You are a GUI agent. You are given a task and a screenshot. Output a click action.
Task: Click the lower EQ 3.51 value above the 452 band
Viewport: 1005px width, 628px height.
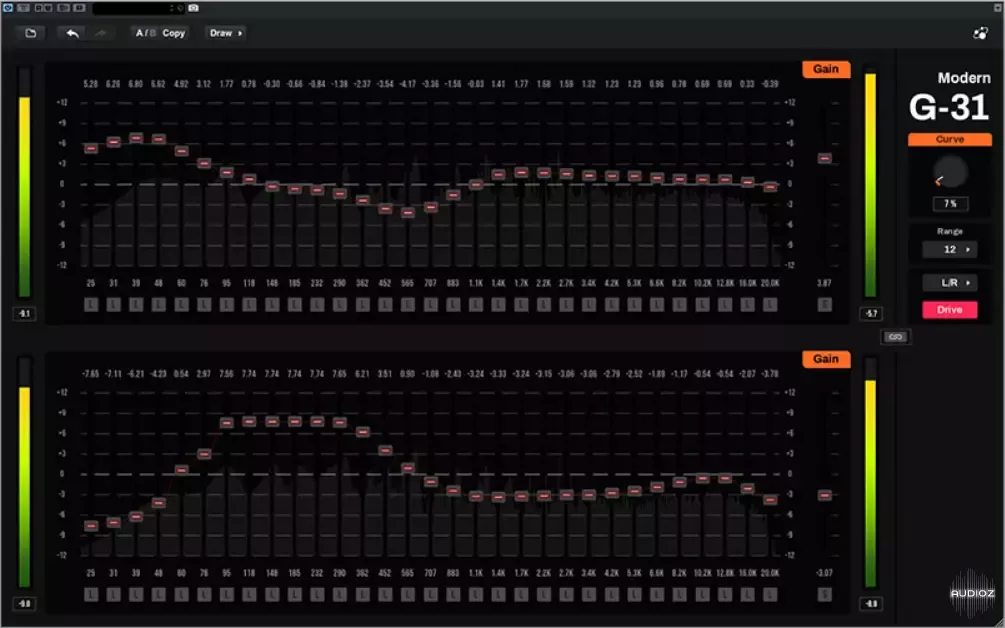pyautogui.click(x=385, y=374)
